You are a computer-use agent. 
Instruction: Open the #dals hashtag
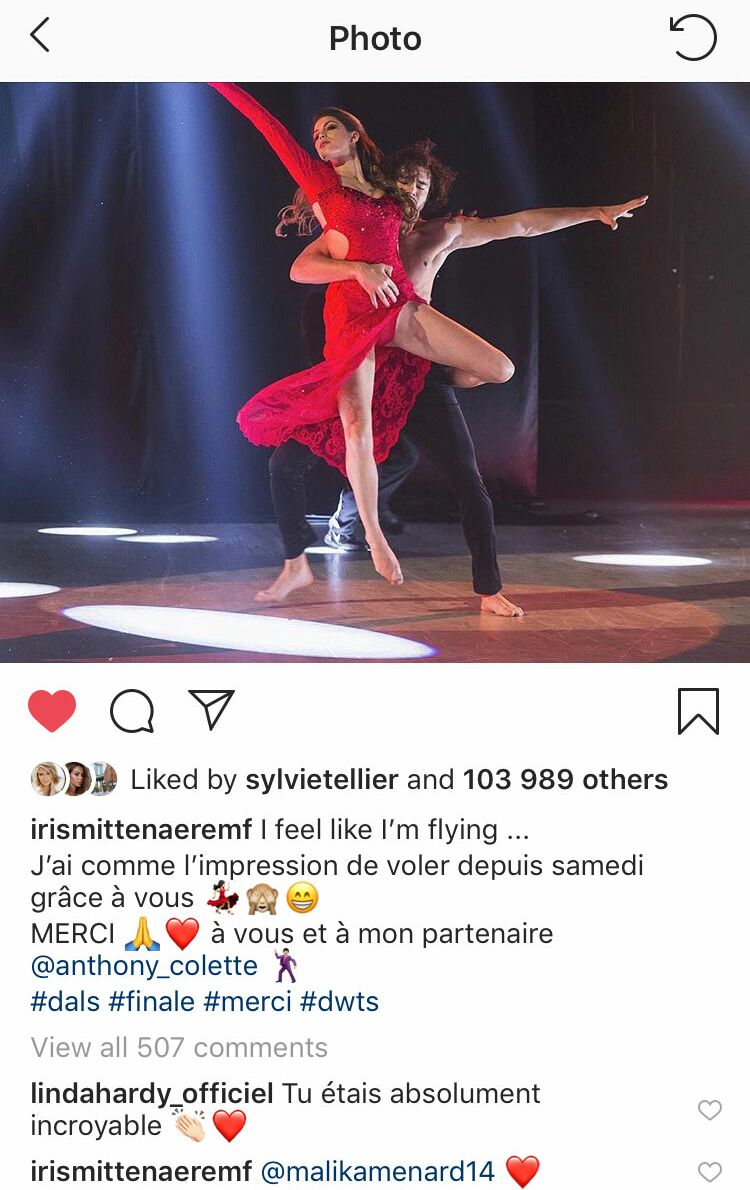click(65, 1002)
